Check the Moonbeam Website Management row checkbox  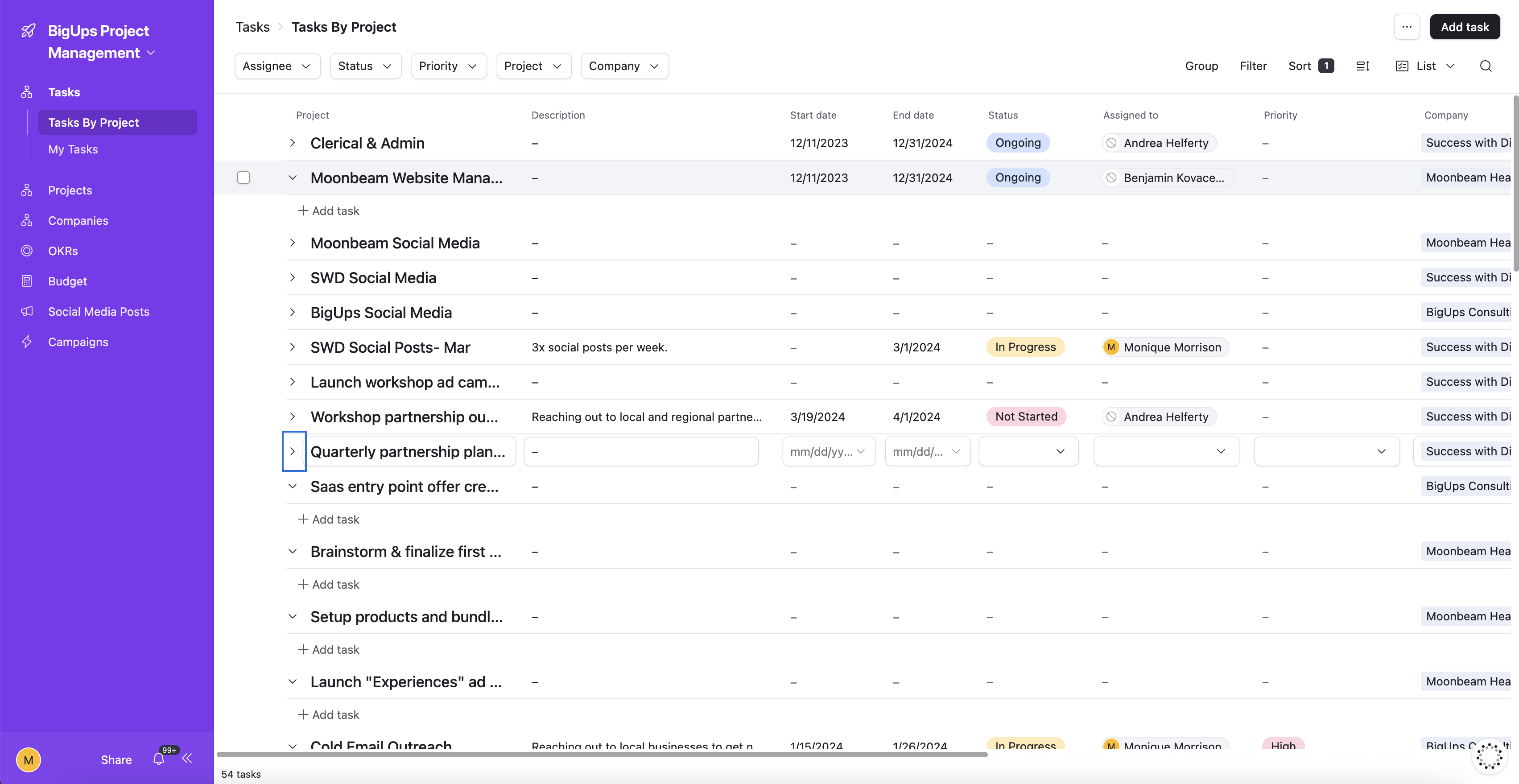[x=244, y=177]
